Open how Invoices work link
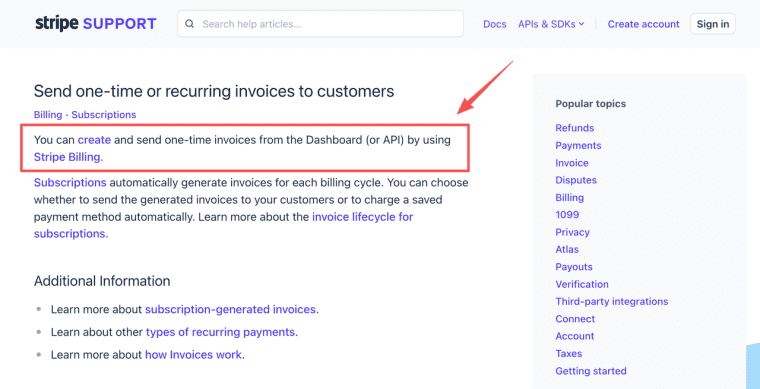This screenshot has height=389, width=760. point(193,355)
